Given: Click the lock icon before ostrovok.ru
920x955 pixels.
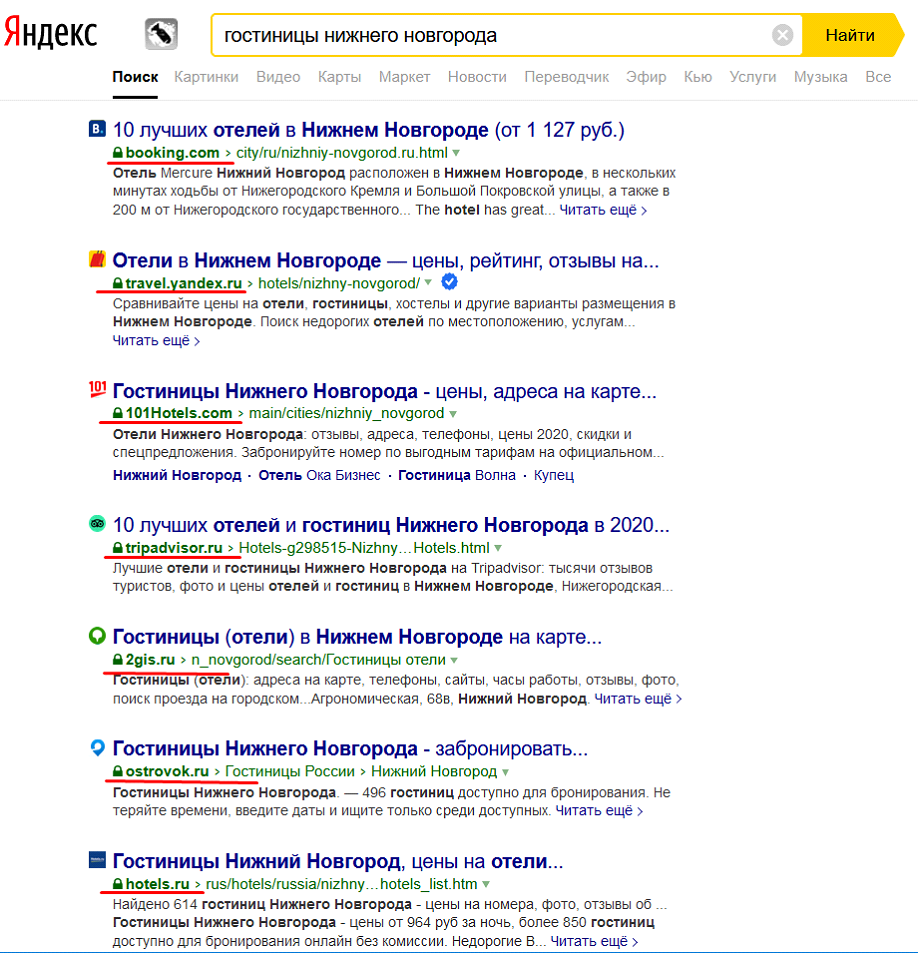Looking at the screenshot, I should pyautogui.click(x=118, y=772).
